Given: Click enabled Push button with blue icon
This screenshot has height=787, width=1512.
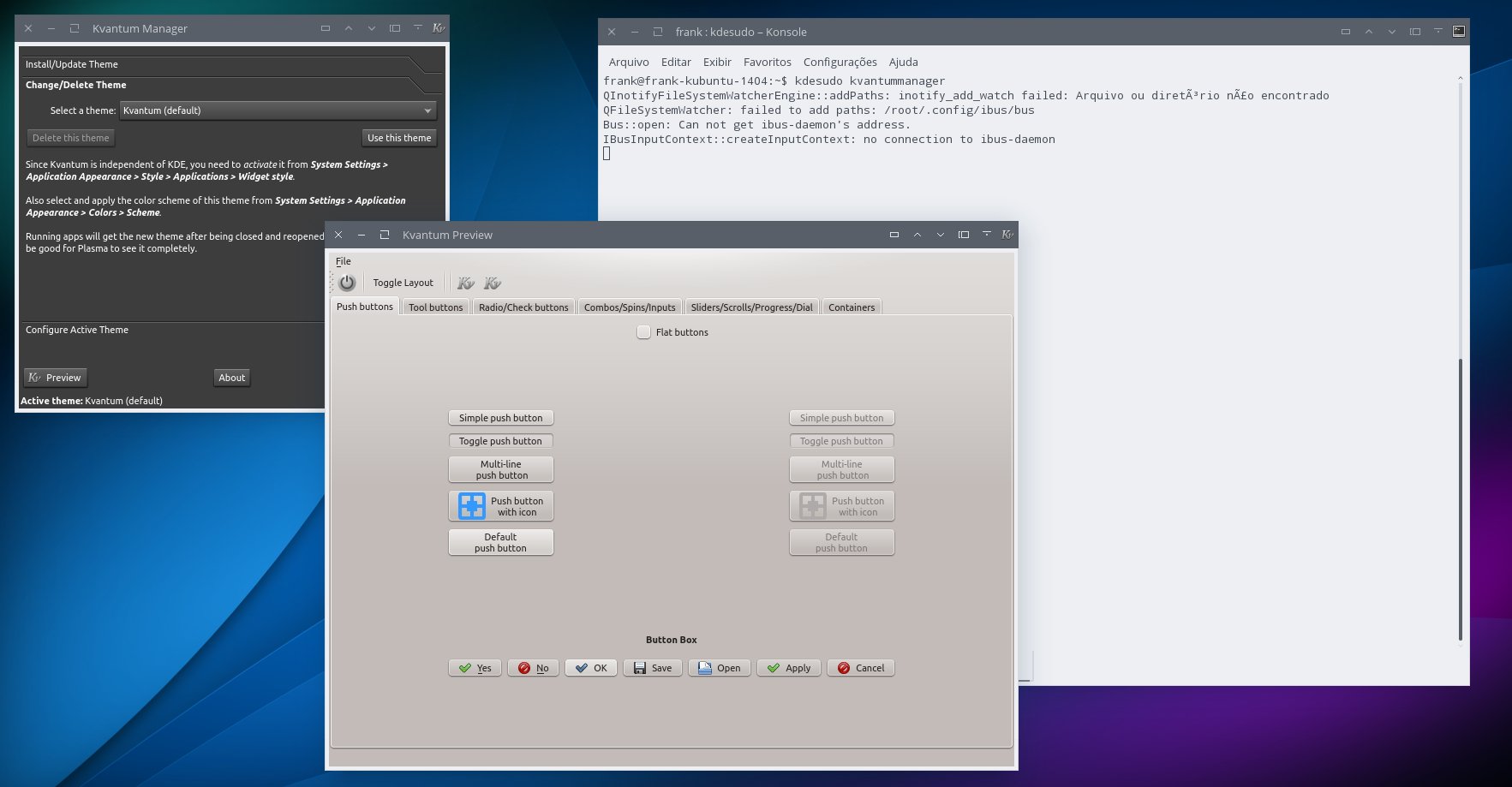Looking at the screenshot, I should pyautogui.click(x=501, y=506).
